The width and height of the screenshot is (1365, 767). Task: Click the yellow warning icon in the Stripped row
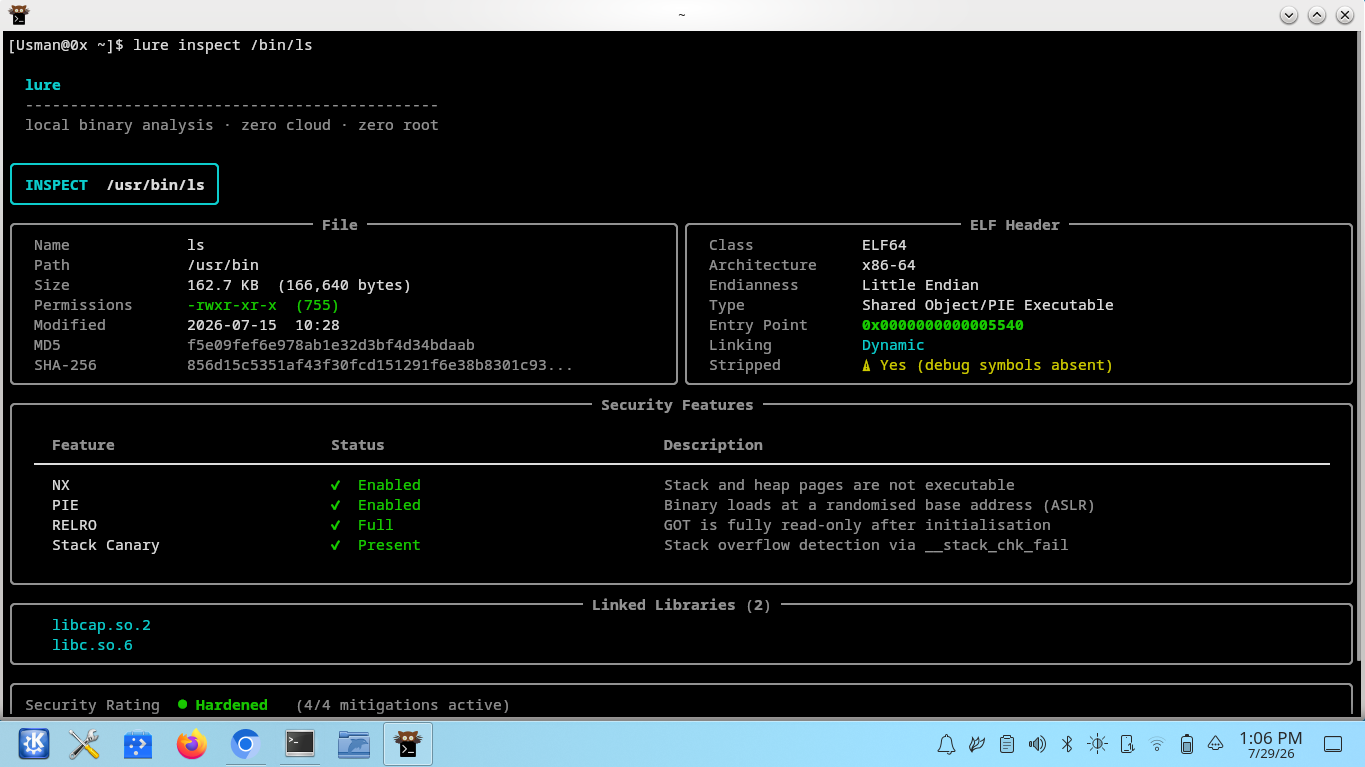pyautogui.click(x=867, y=365)
